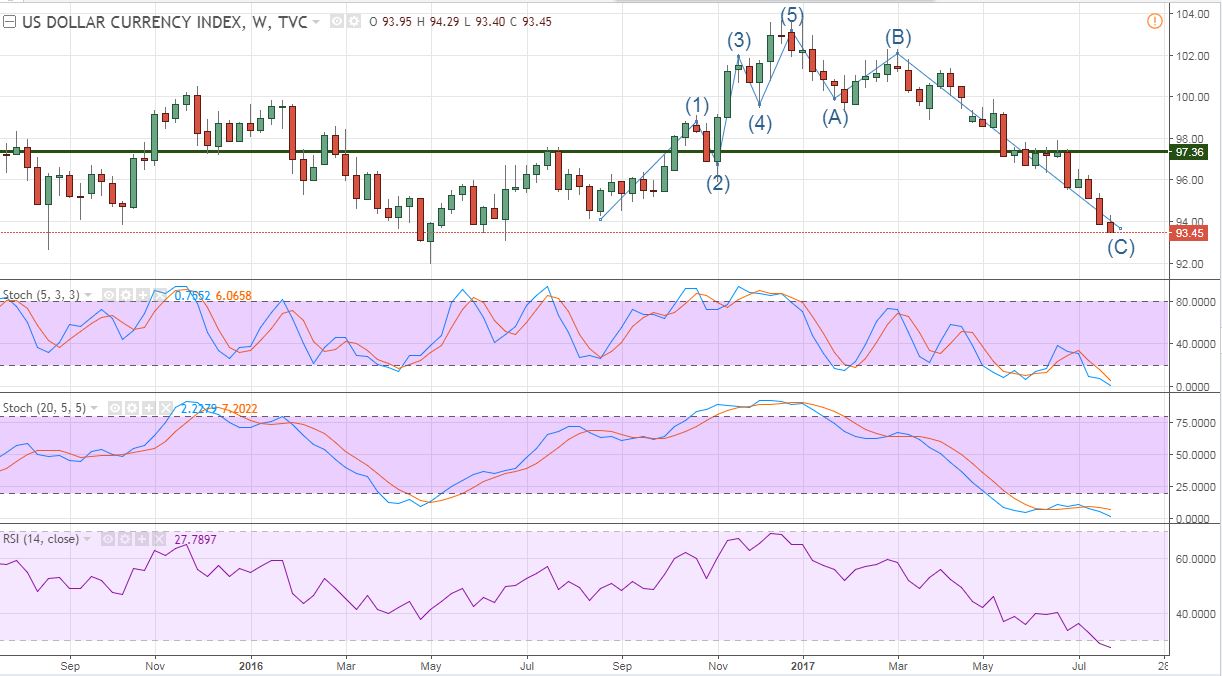This screenshot has width=1222, height=676.
Task: Toggle visibility eye for US Dollar Currency Index
Action: (x=336, y=22)
